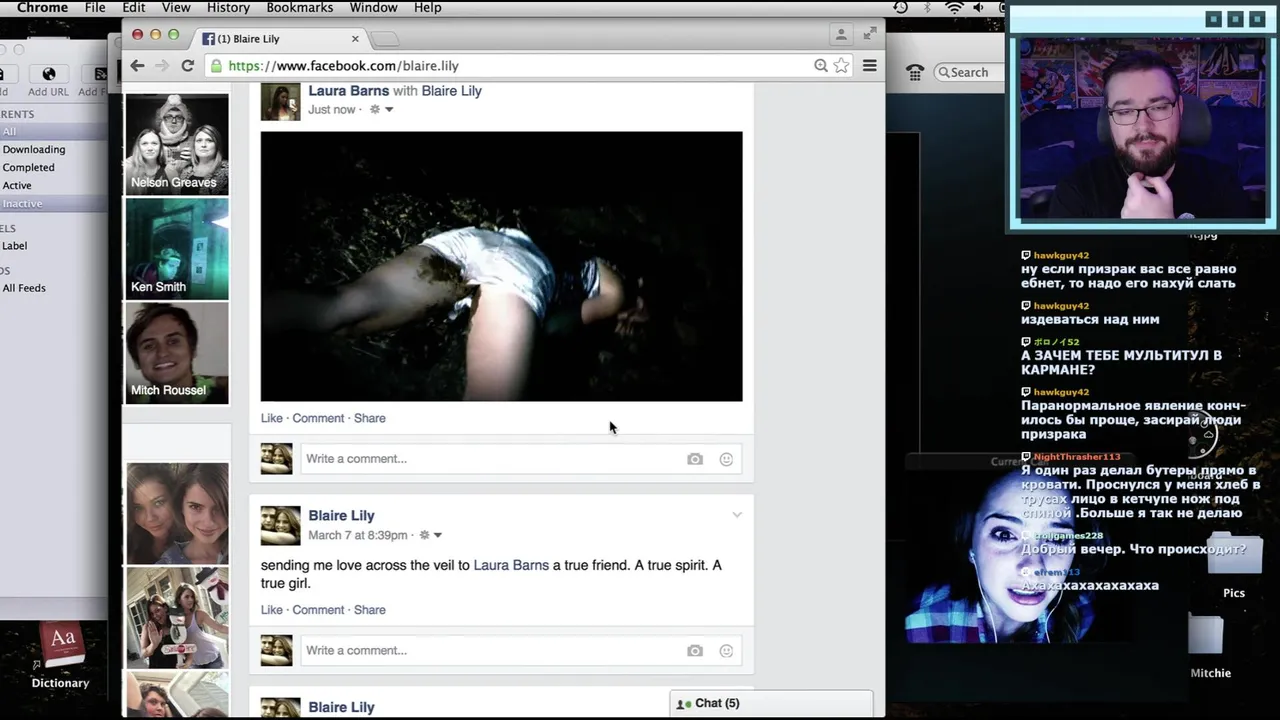Click the Chrome user profile icon

[841, 34]
